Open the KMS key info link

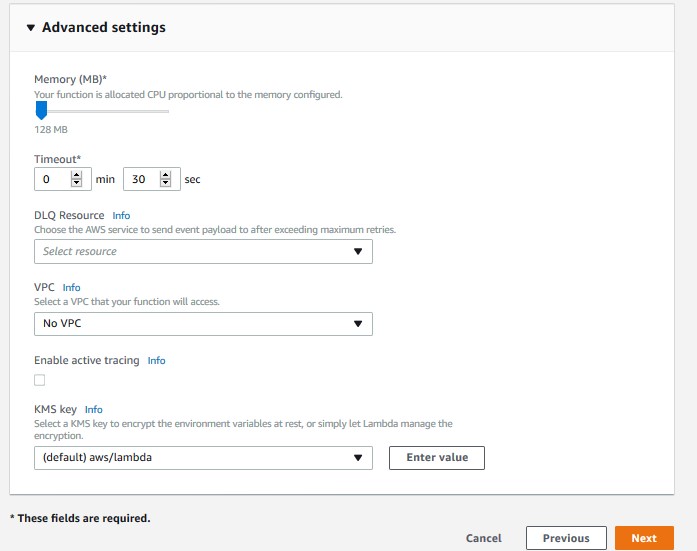93,409
